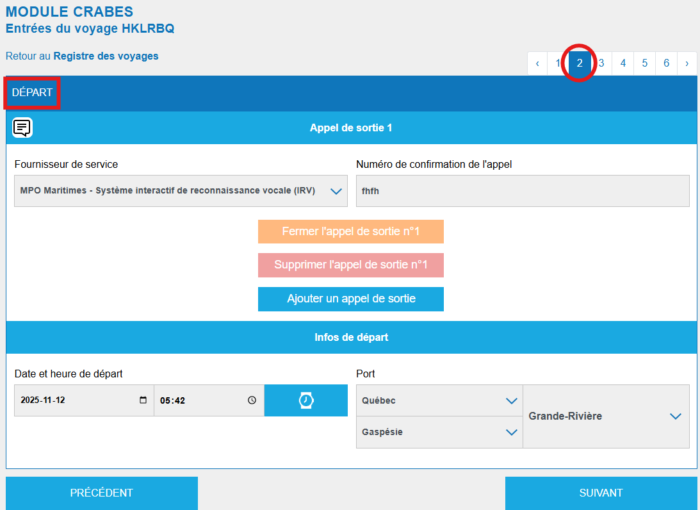700x510 pixels.
Task: Expand the Fournisseur de service dropdown
Action: (x=336, y=191)
